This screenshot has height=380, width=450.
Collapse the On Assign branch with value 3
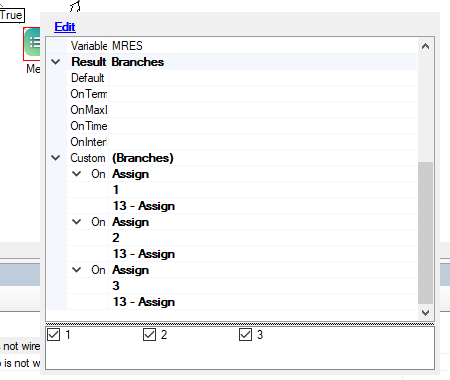(x=77, y=270)
